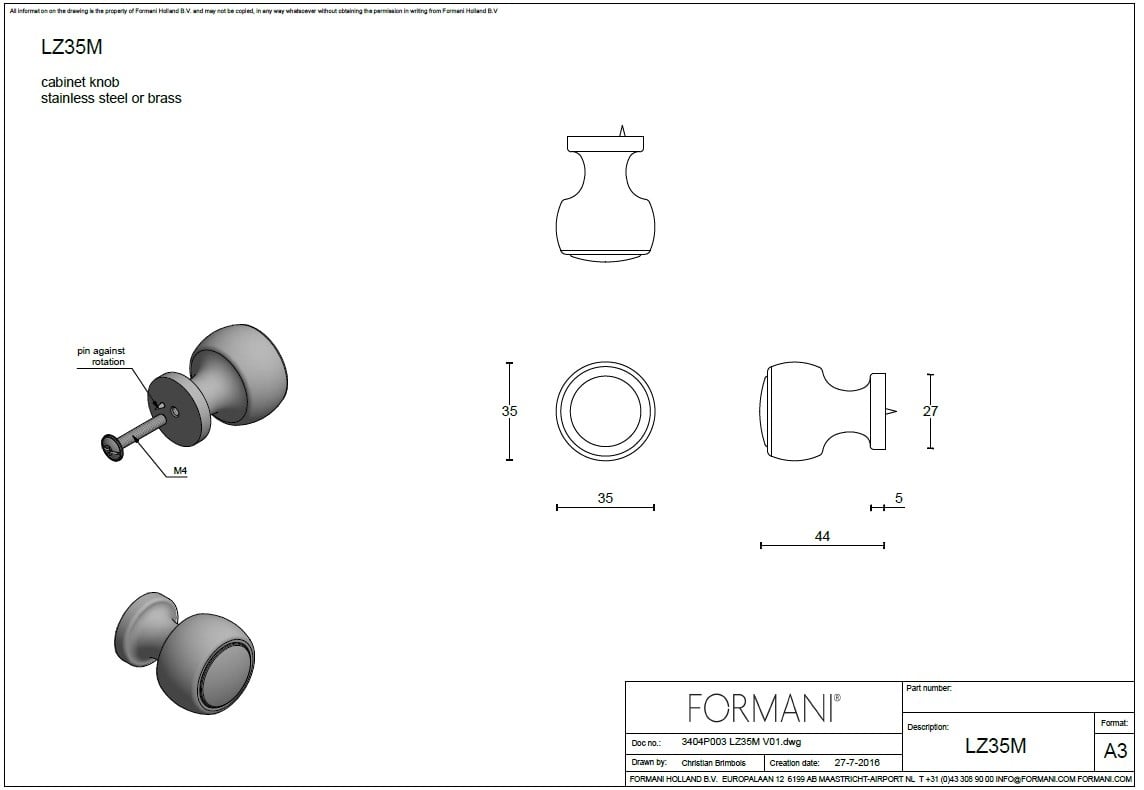Screen dimensions: 1144x790
Task: Click the 'pin against rotation' annotation
Action: point(101,356)
